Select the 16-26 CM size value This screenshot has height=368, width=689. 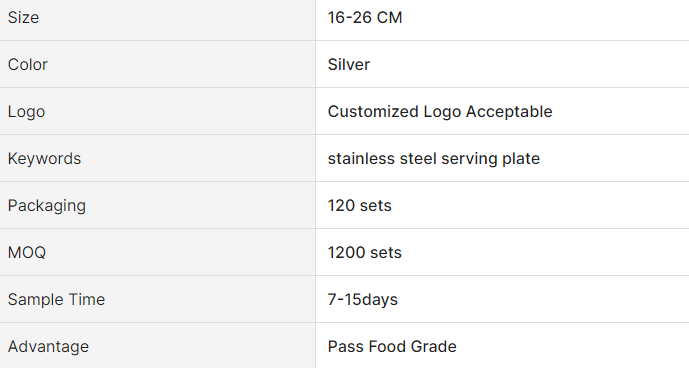pyautogui.click(x=365, y=18)
